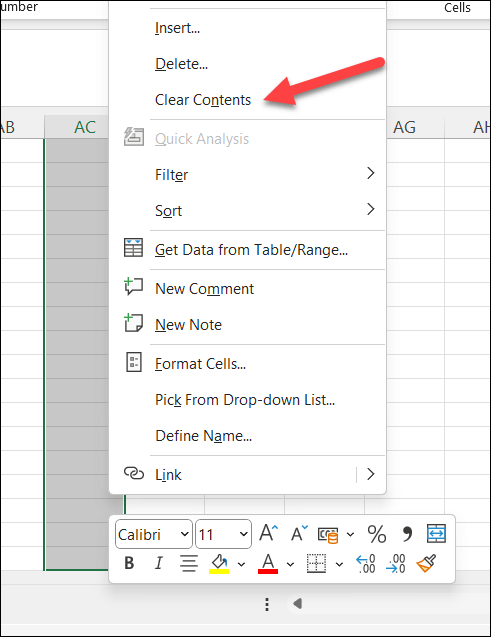Open the font size 11 dropdown
Screen dimensions: 491x637
(223, 534)
